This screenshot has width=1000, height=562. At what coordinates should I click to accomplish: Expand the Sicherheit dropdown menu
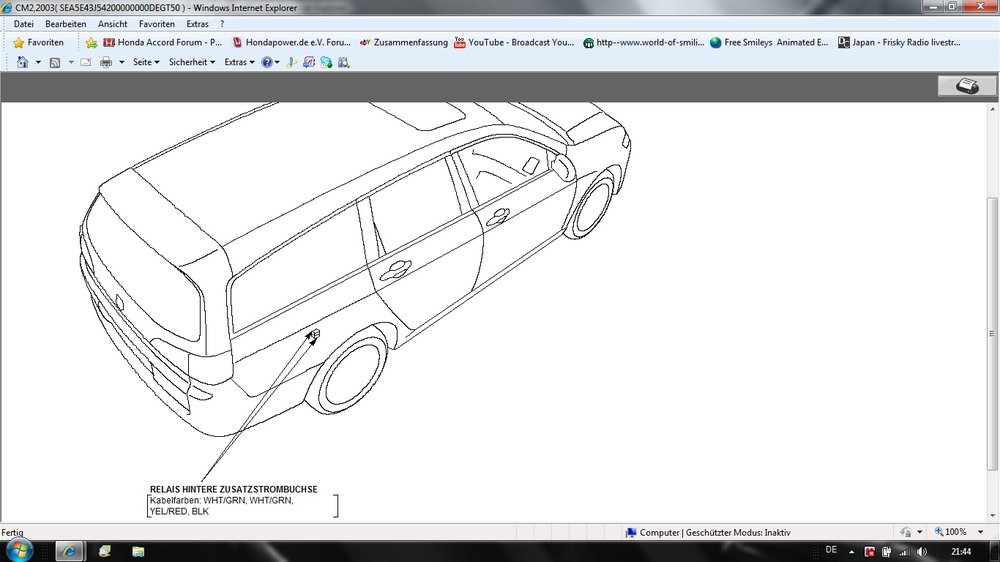191,62
